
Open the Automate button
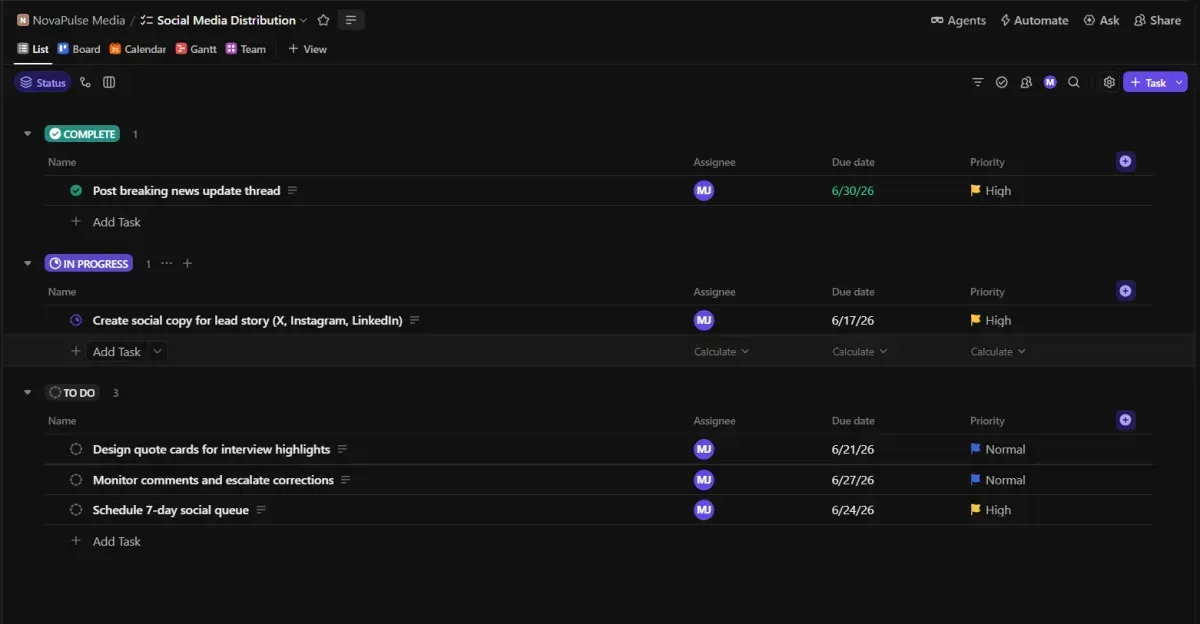1034,20
